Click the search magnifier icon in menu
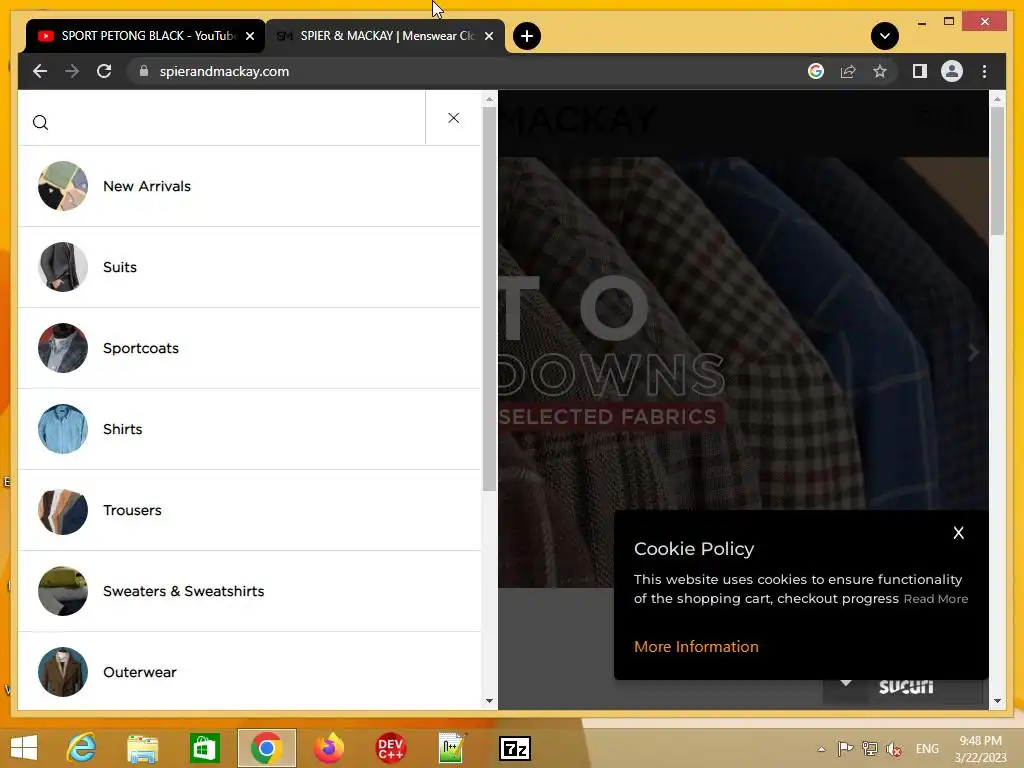Screen dimensions: 1024x768 pyautogui.click(x=40, y=122)
